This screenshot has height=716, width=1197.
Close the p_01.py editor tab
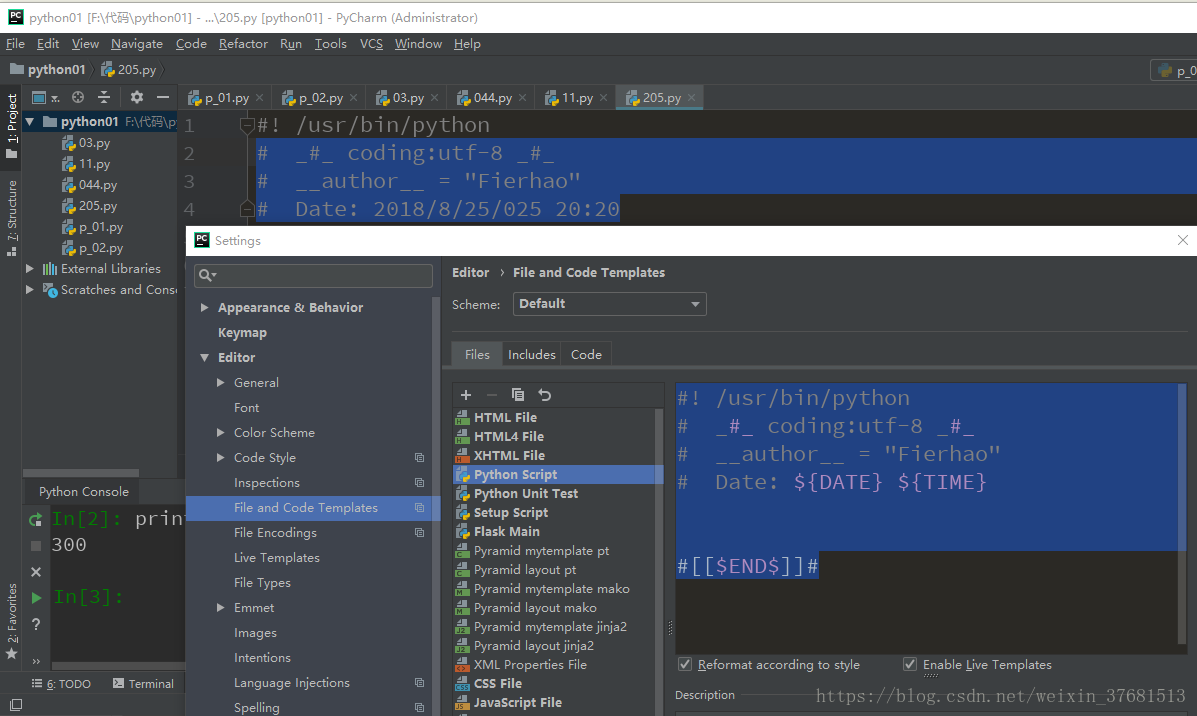click(260, 98)
